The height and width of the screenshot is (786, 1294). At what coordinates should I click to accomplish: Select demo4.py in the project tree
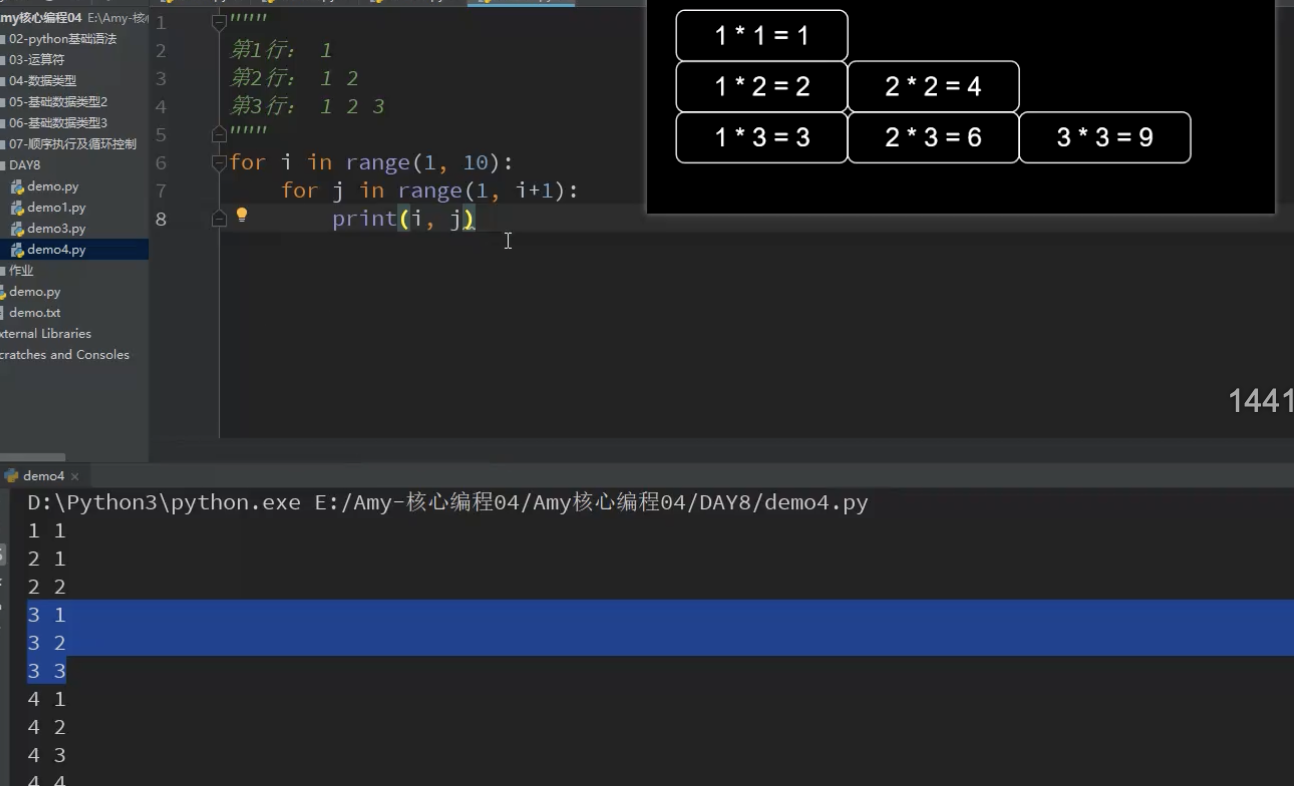[x=56, y=250]
